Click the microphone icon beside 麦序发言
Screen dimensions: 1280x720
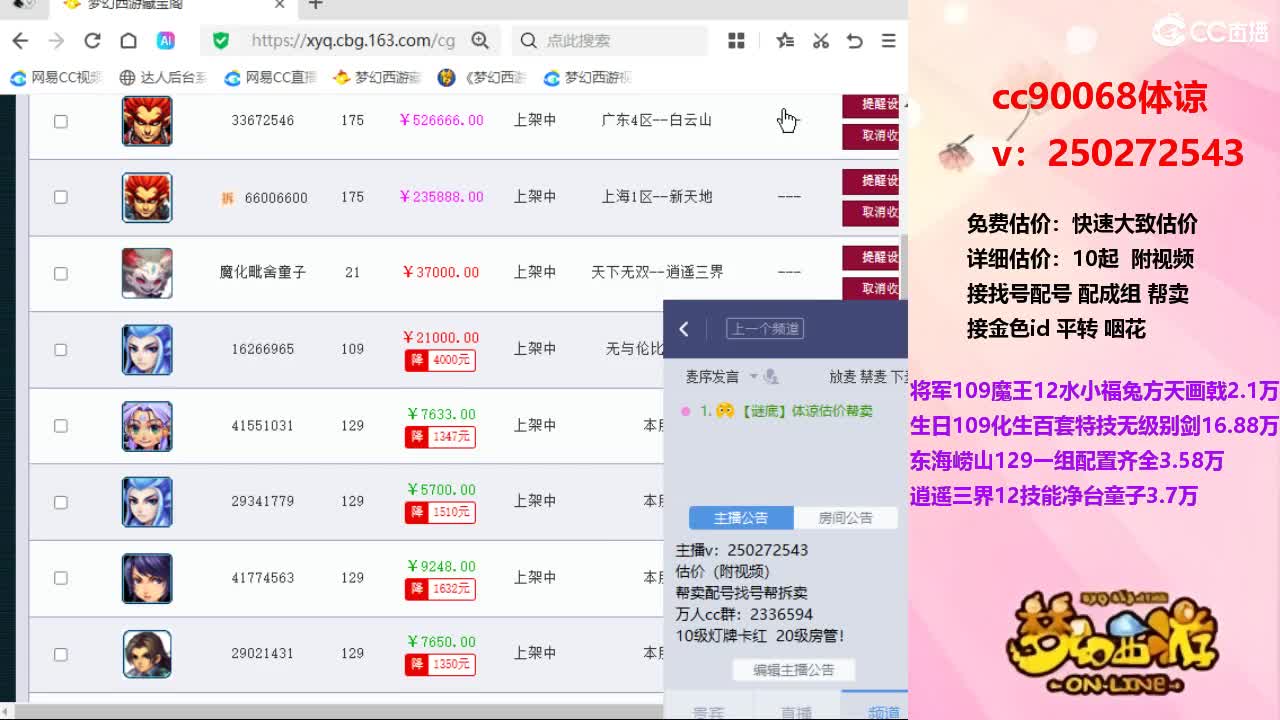pos(770,377)
